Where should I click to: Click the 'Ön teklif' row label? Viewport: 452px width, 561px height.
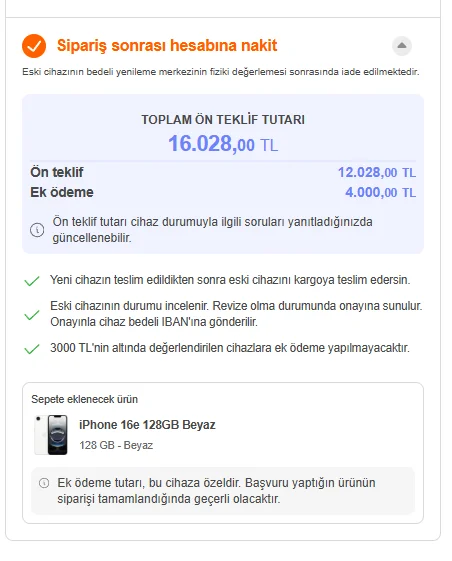57,172
